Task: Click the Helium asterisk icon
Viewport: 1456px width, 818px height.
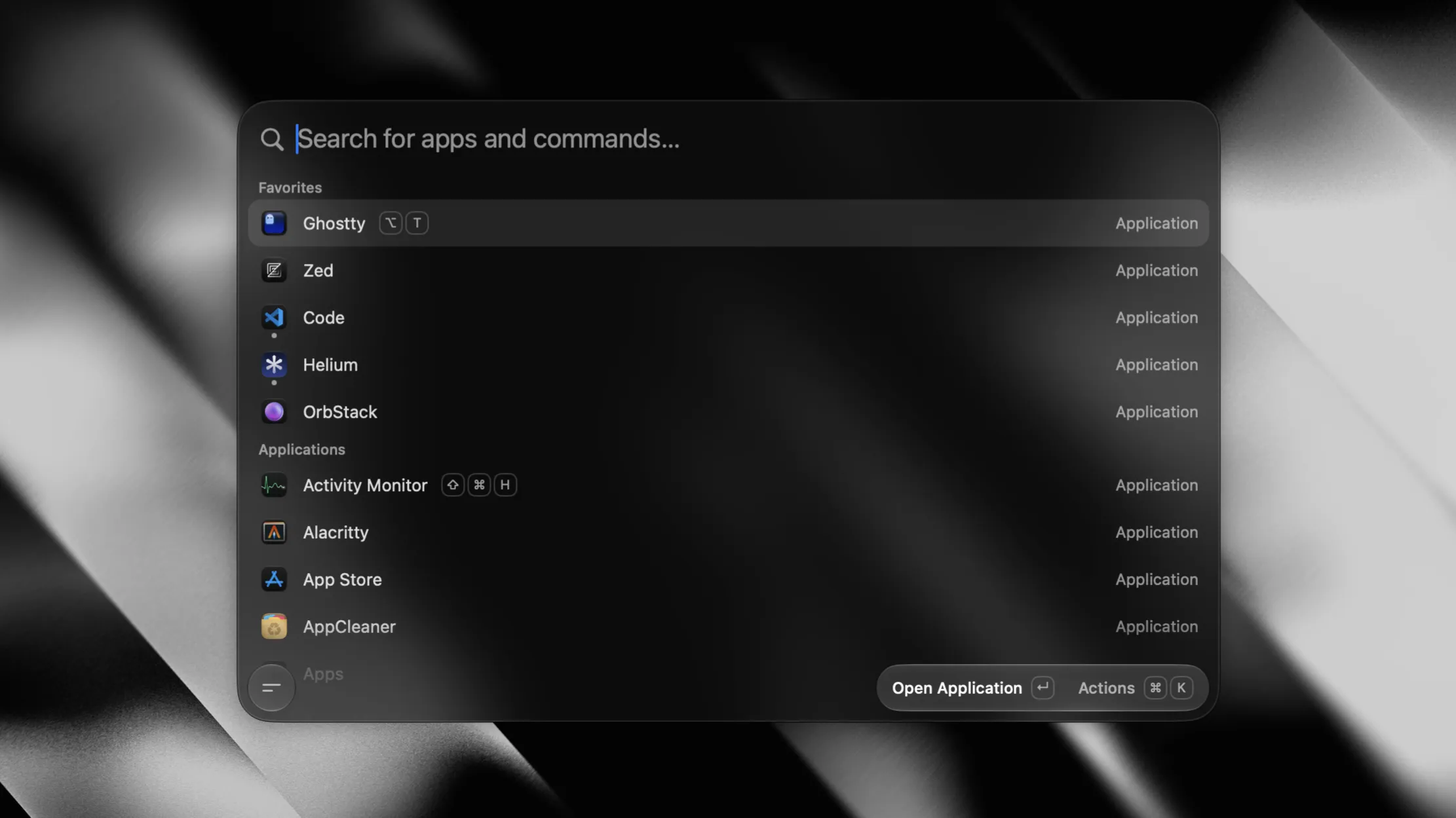Action: click(x=274, y=365)
